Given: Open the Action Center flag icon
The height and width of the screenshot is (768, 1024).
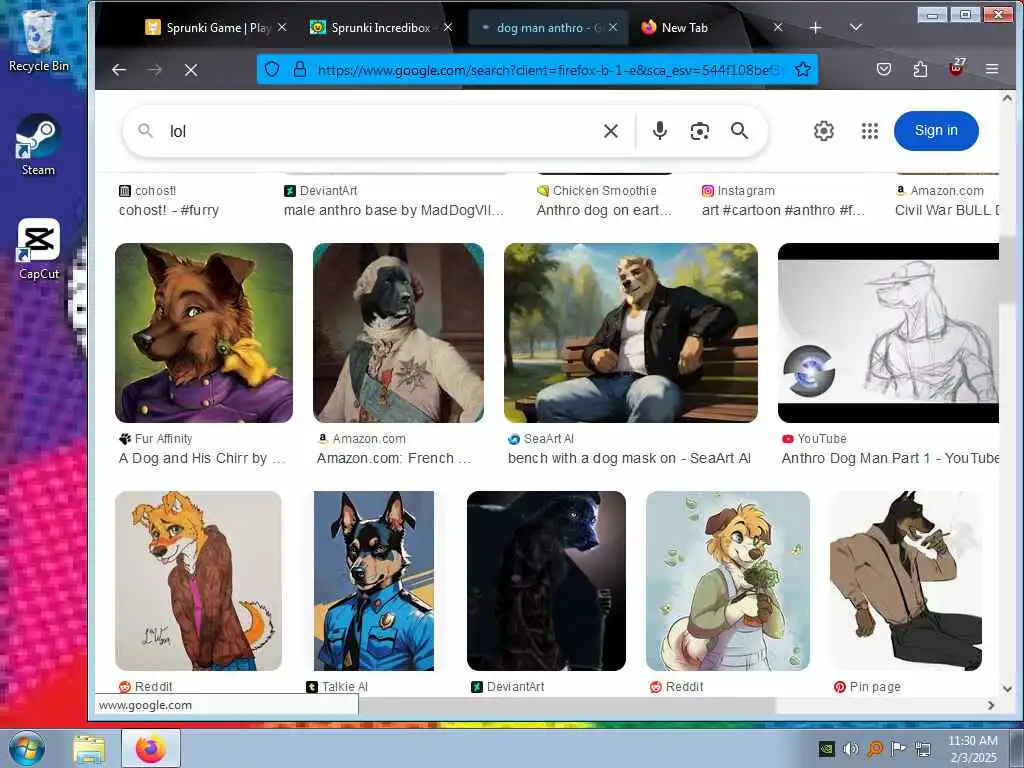Looking at the screenshot, I should coord(899,748).
